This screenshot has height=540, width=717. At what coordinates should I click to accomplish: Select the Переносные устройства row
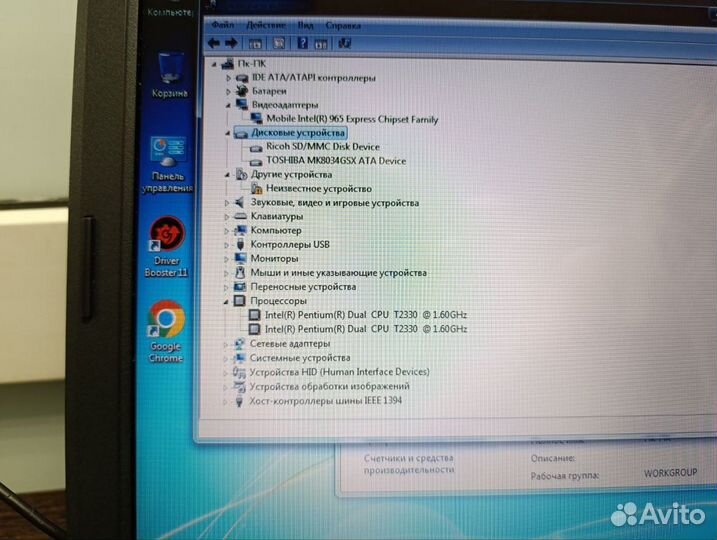(303, 287)
